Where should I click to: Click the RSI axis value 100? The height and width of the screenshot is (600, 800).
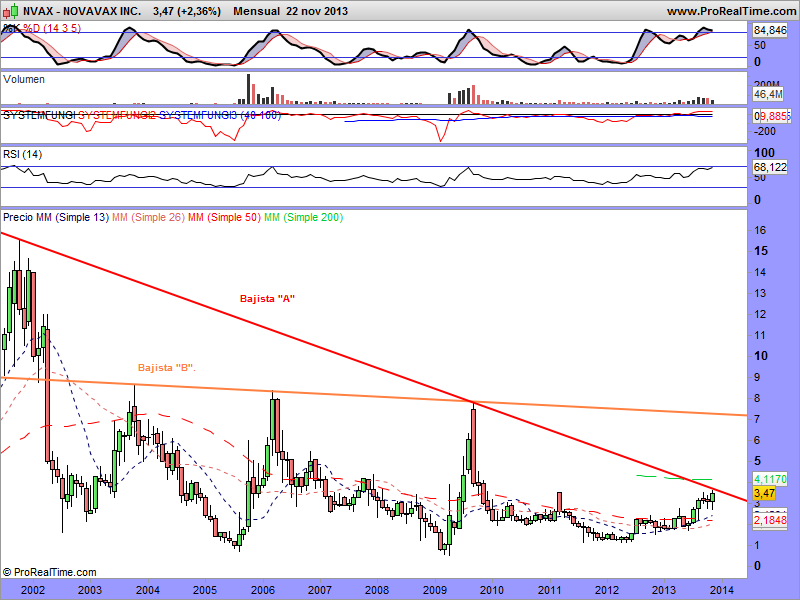click(x=764, y=153)
